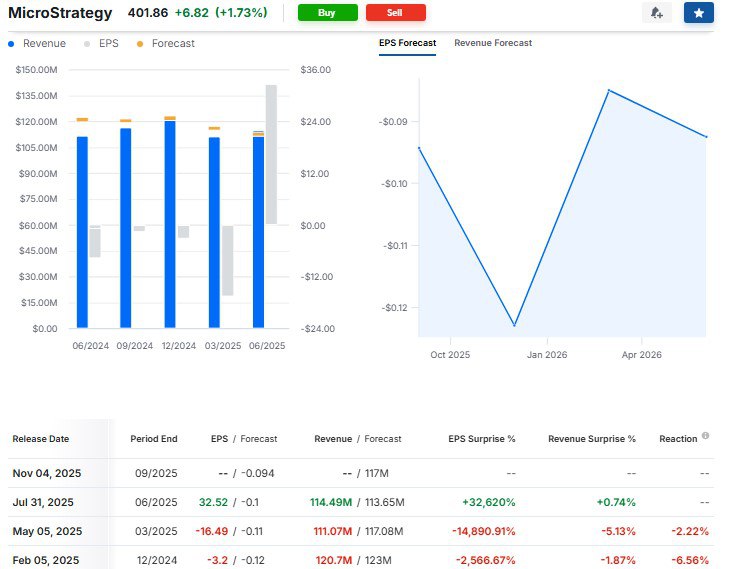Click the Period End column header
The image size is (735, 569).
[x=154, y=439]
